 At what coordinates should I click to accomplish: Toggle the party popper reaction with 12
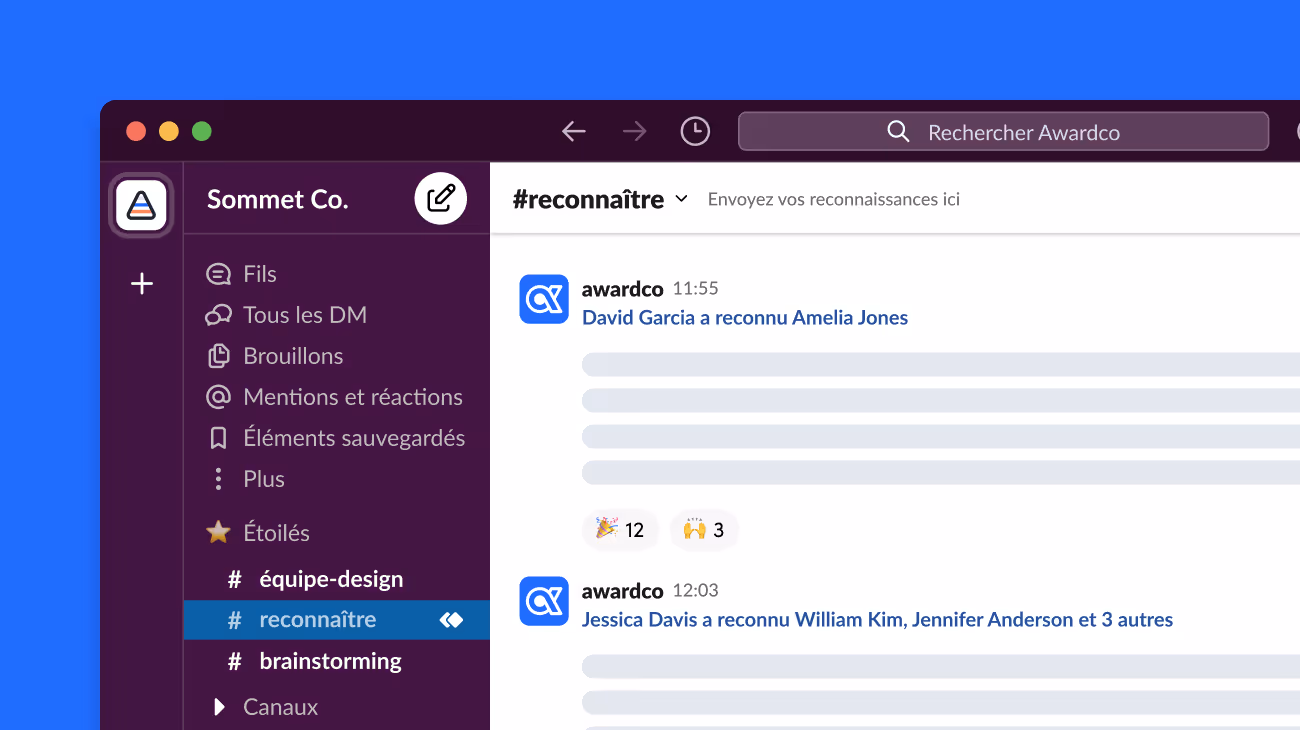coord(620,529)
